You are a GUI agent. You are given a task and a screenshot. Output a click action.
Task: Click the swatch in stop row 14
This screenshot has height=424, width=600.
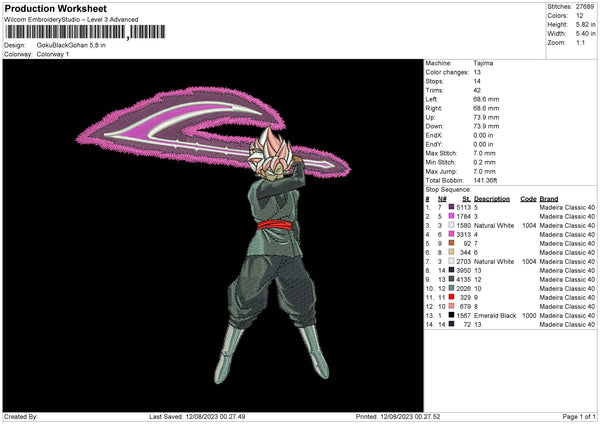click(x=452, y=324)
